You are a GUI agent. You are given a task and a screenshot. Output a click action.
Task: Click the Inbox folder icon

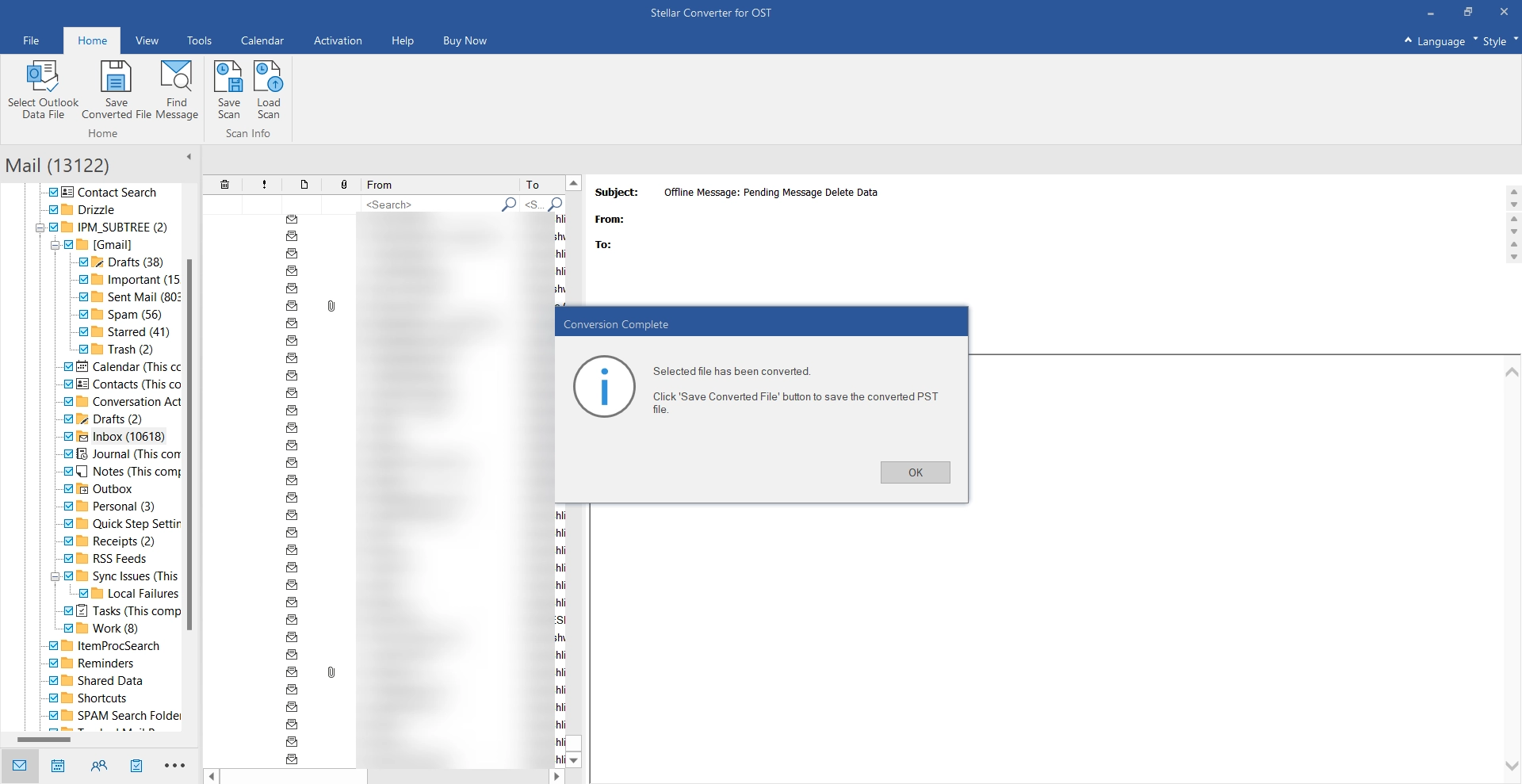(82, 437)
